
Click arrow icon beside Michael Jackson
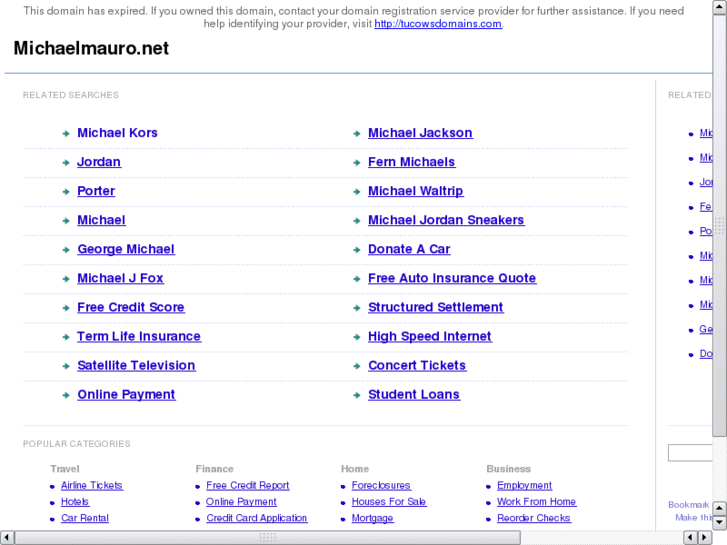point(357,134)
